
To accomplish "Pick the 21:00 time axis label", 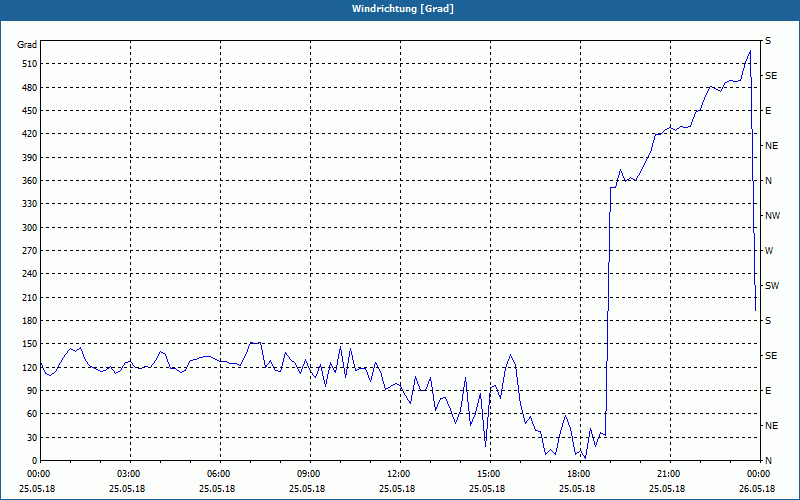I will point(667,473).
